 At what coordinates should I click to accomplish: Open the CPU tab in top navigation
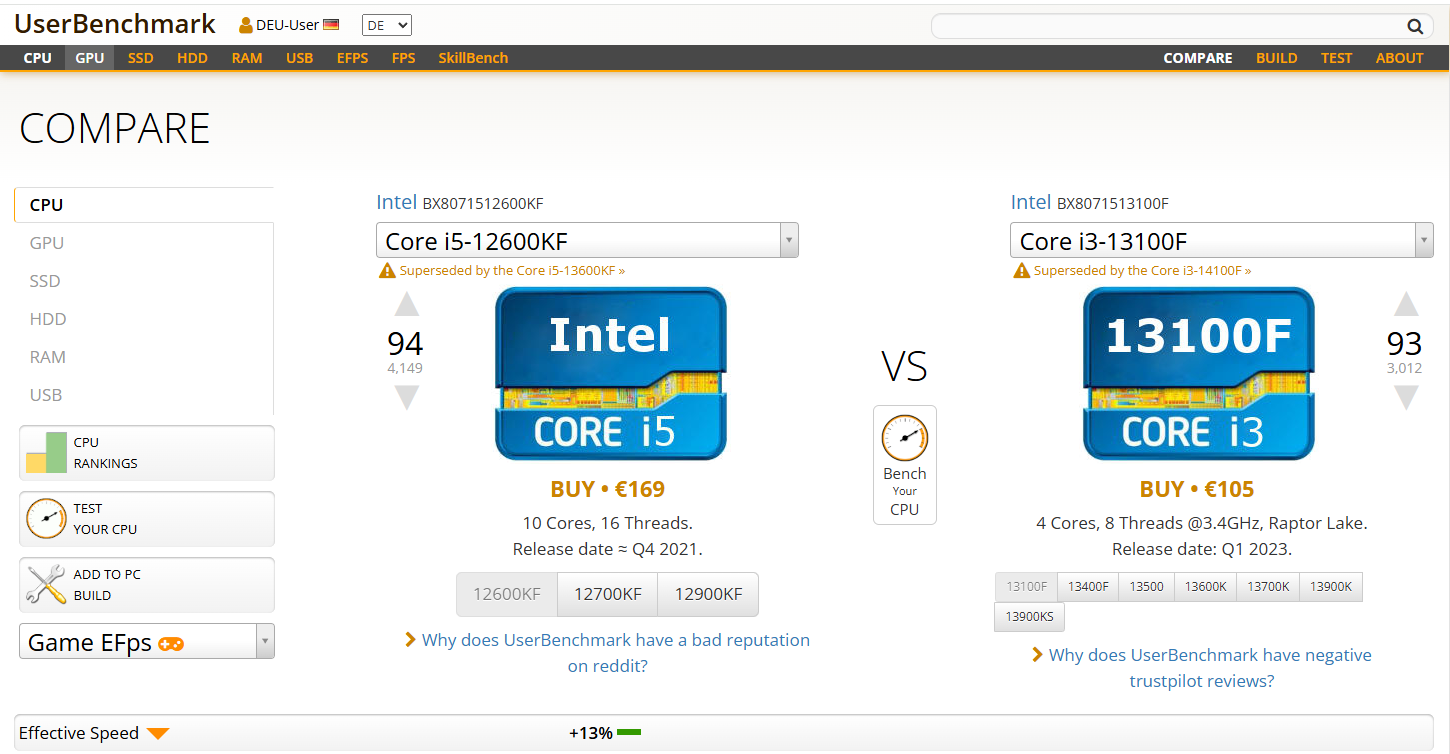pyautogui.click(x=38, y=58)
